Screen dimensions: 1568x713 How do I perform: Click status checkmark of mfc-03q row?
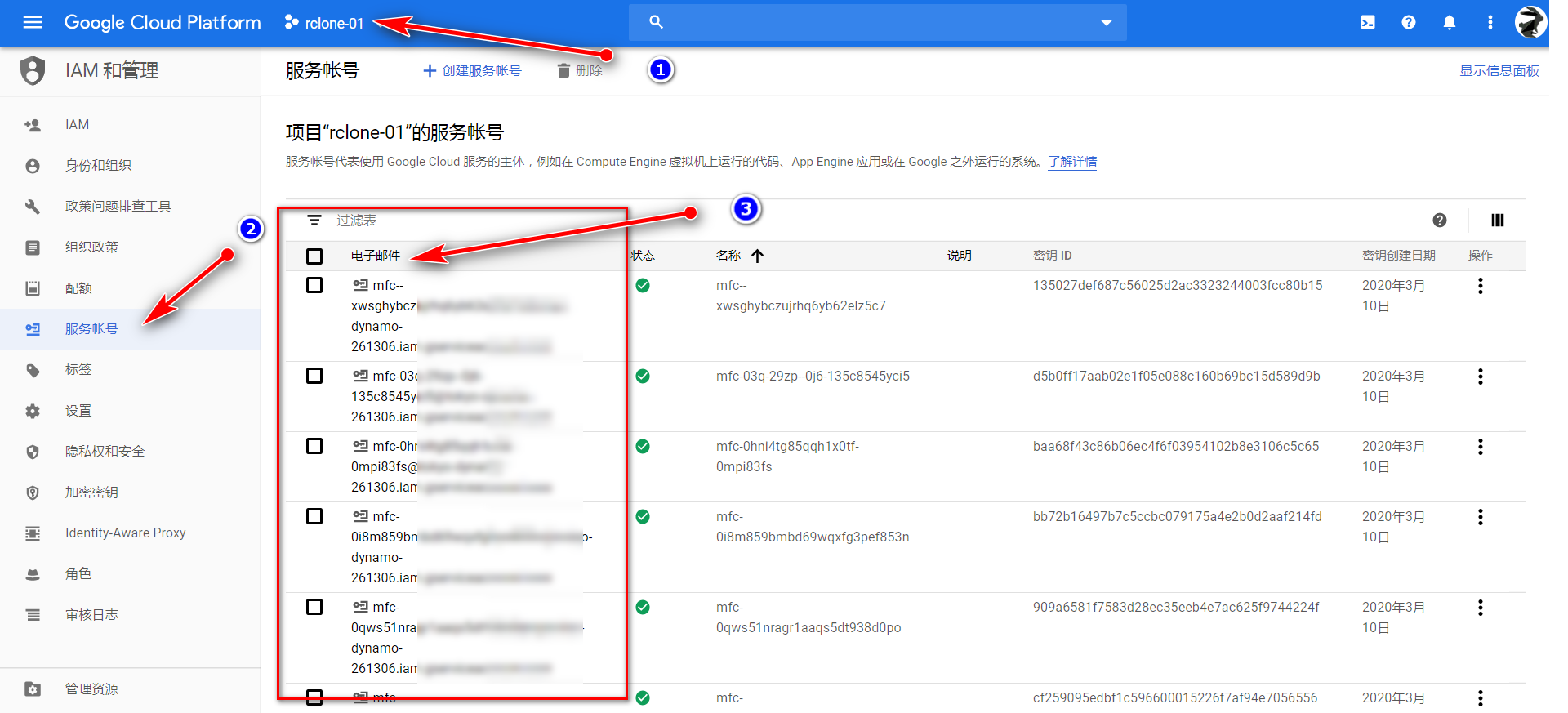[643, 376]
